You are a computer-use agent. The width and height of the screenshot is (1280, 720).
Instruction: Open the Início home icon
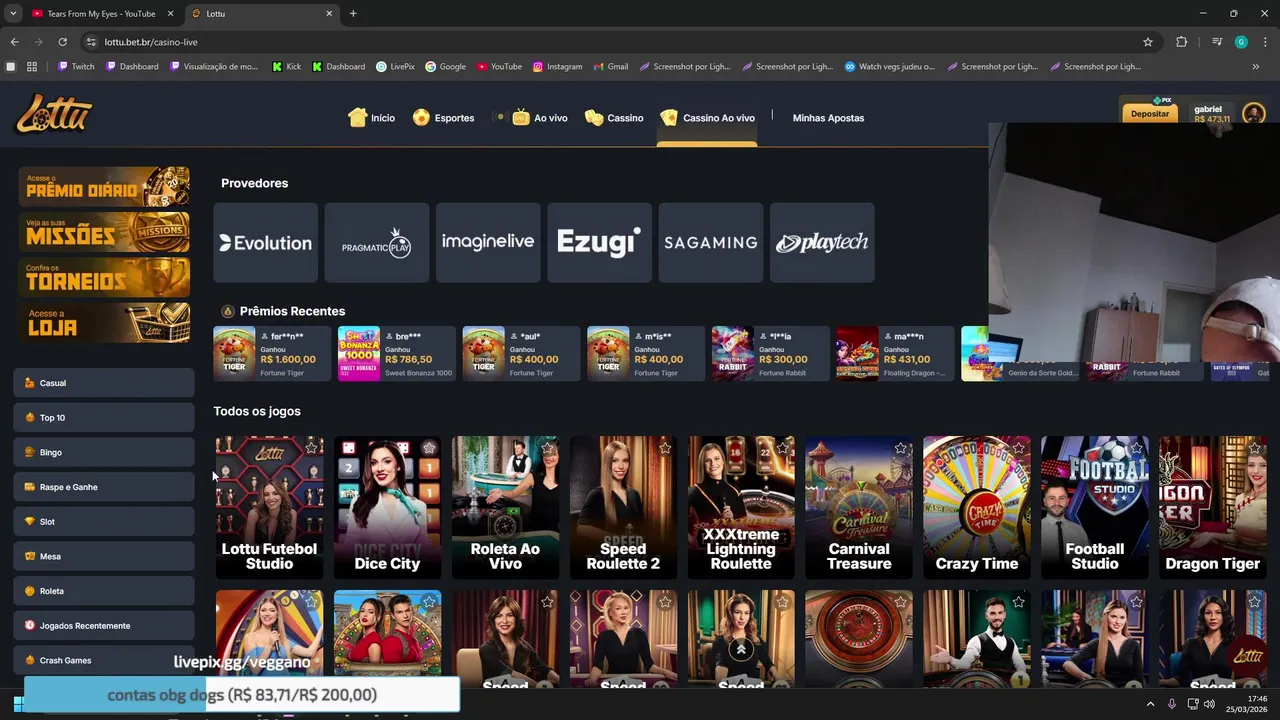(x=357, y=117)
